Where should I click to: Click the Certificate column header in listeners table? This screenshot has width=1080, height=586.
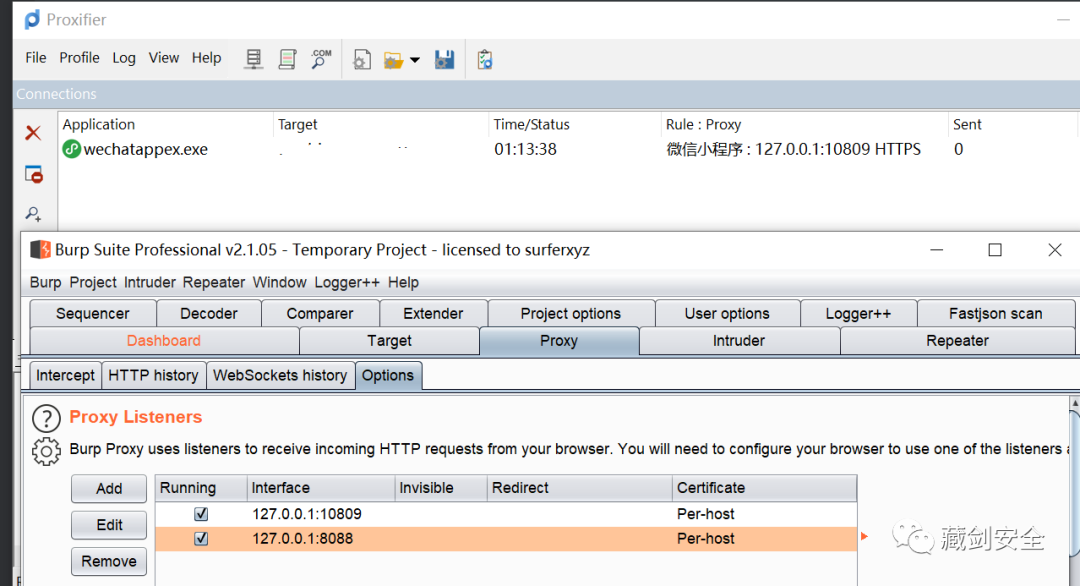pyautogui.click(x=764, y=488)
